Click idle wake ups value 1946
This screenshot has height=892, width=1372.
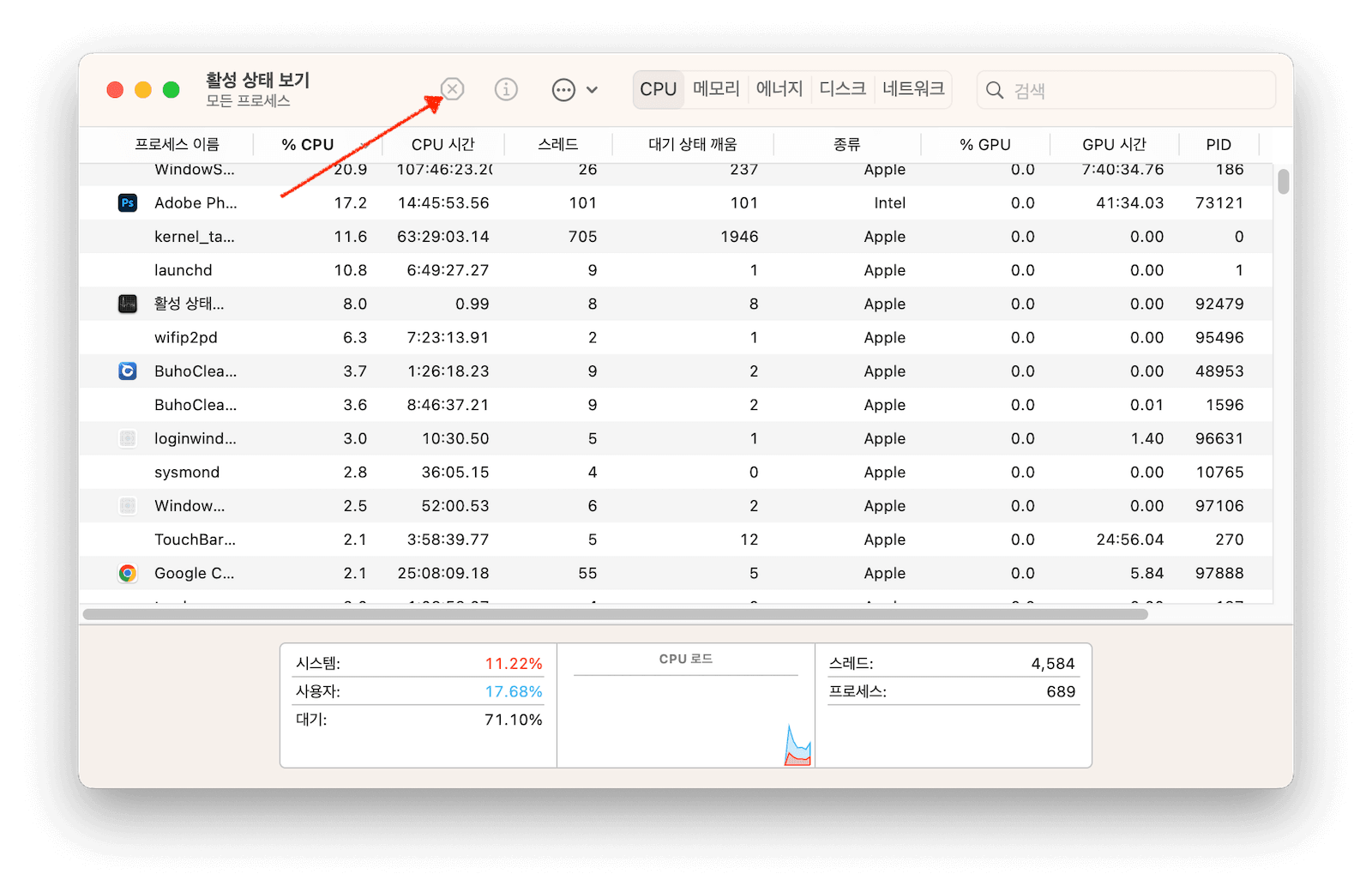pyautogui.click(x=739, y=237)
